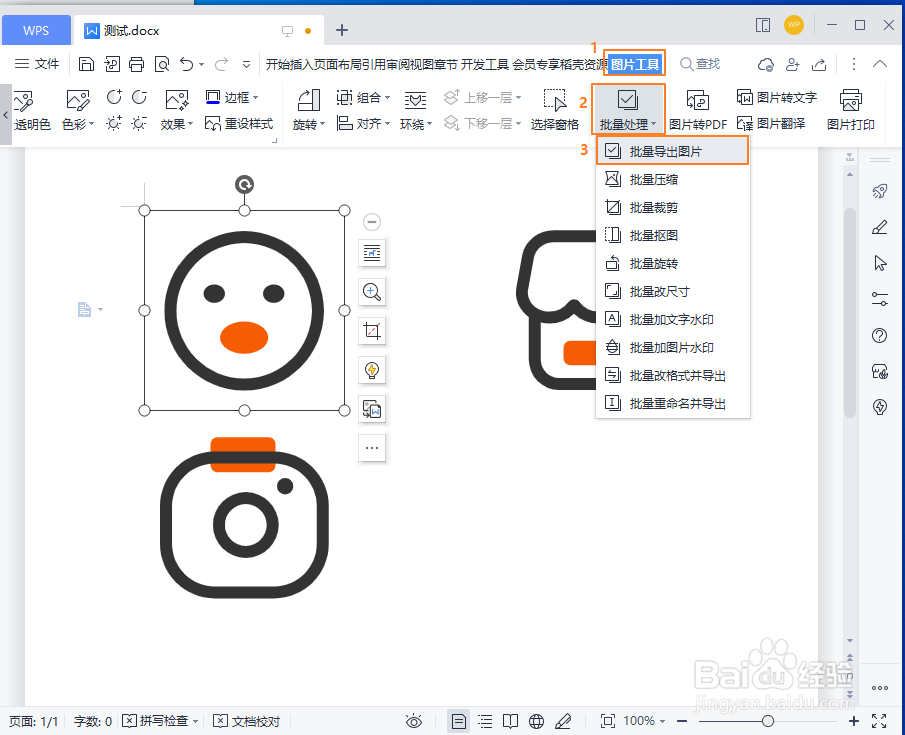Select 批量抠图 menu item

[x=672, y=236]
